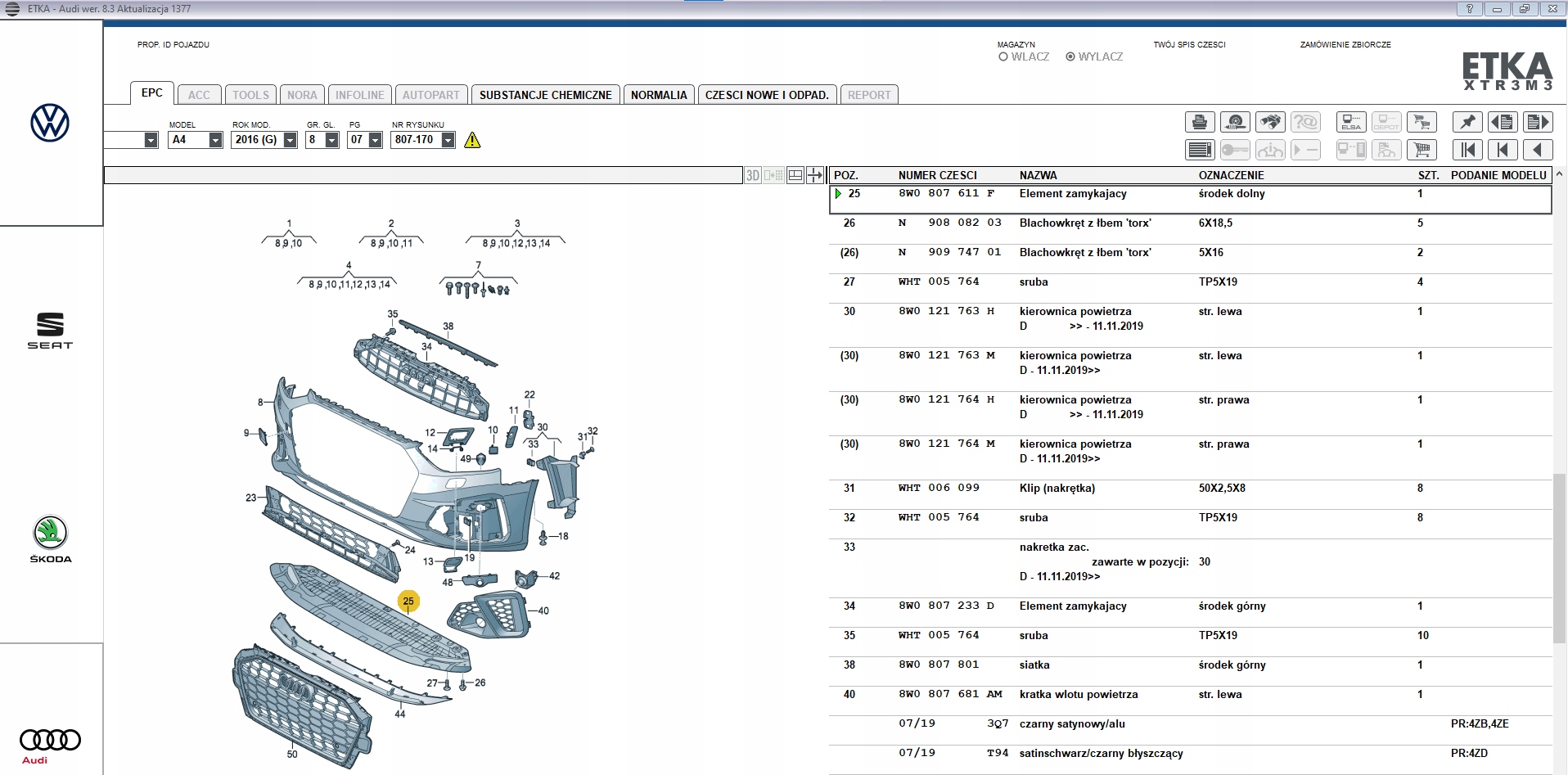This screenshot has width=1568, height=775.
Task: Click the parts list vertical scrollbar thumb
Action: (x=1560, y=558)
